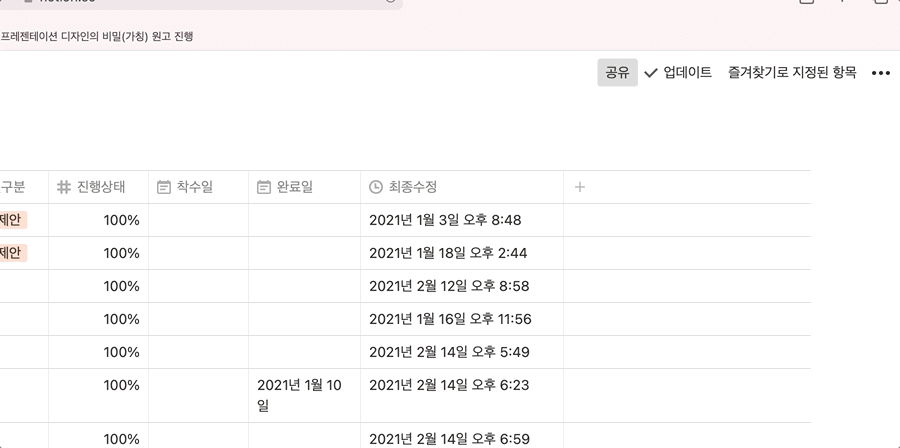The image size is (900, 448).
Task: Click the 공유 (Share) button
Action: pos(617,72)
